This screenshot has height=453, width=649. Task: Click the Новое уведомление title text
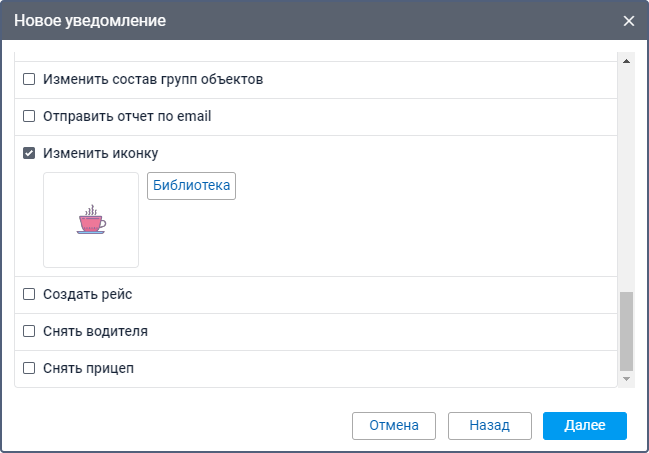pyautogui.click(x=90, y=21)
